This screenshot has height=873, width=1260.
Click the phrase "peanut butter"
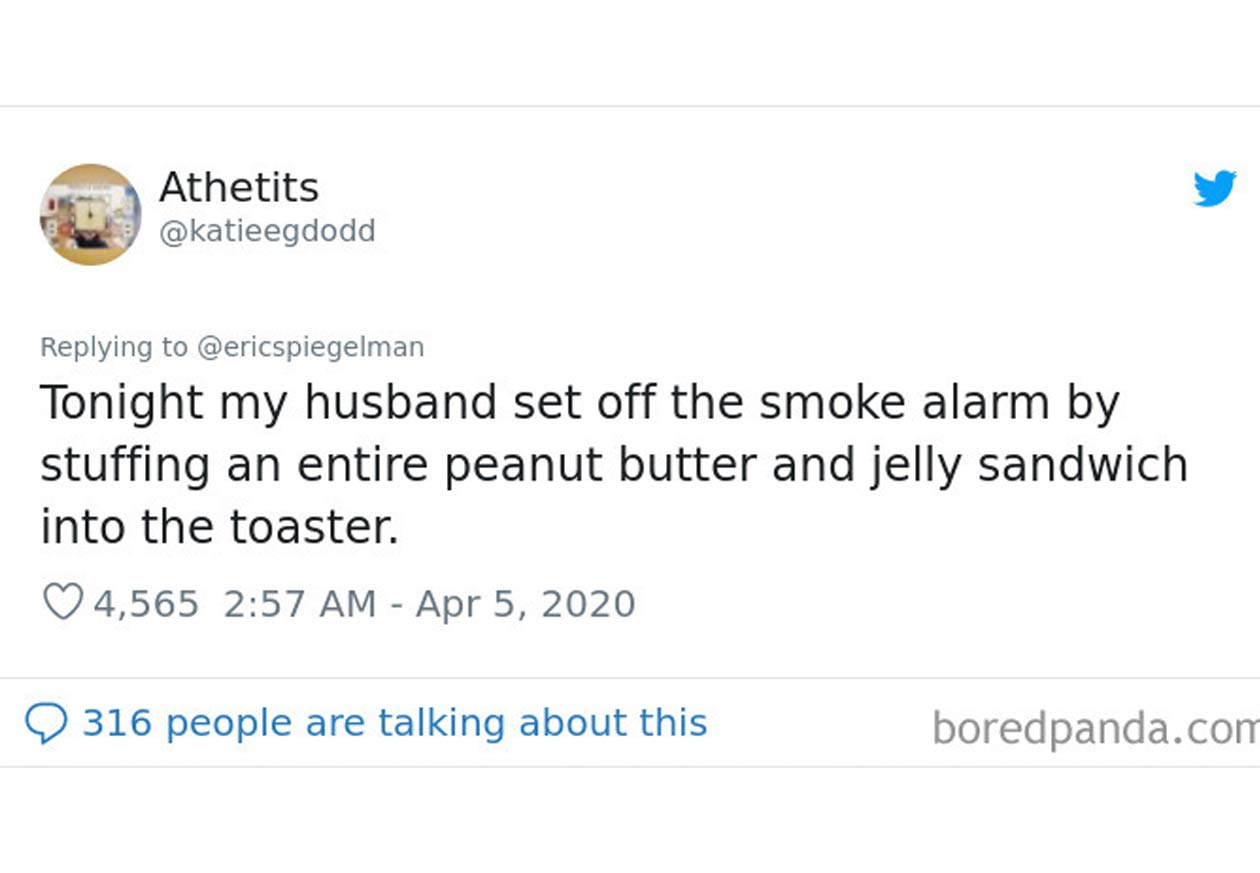(580, 465)
